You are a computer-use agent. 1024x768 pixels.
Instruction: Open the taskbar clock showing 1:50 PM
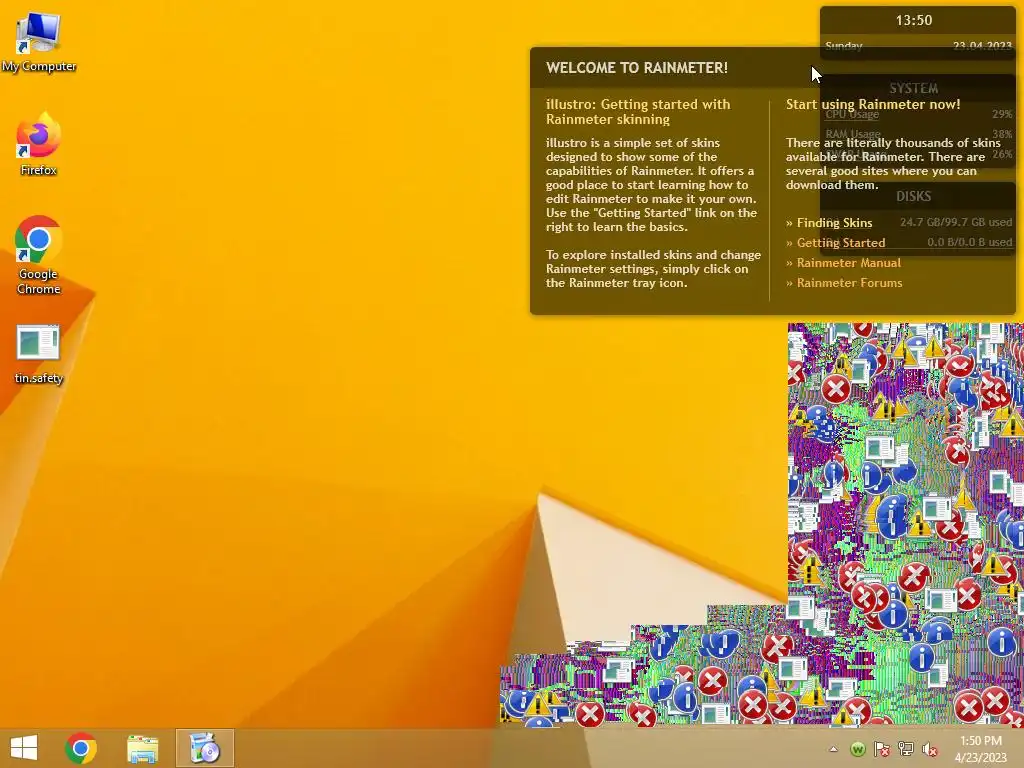(981, 749)
